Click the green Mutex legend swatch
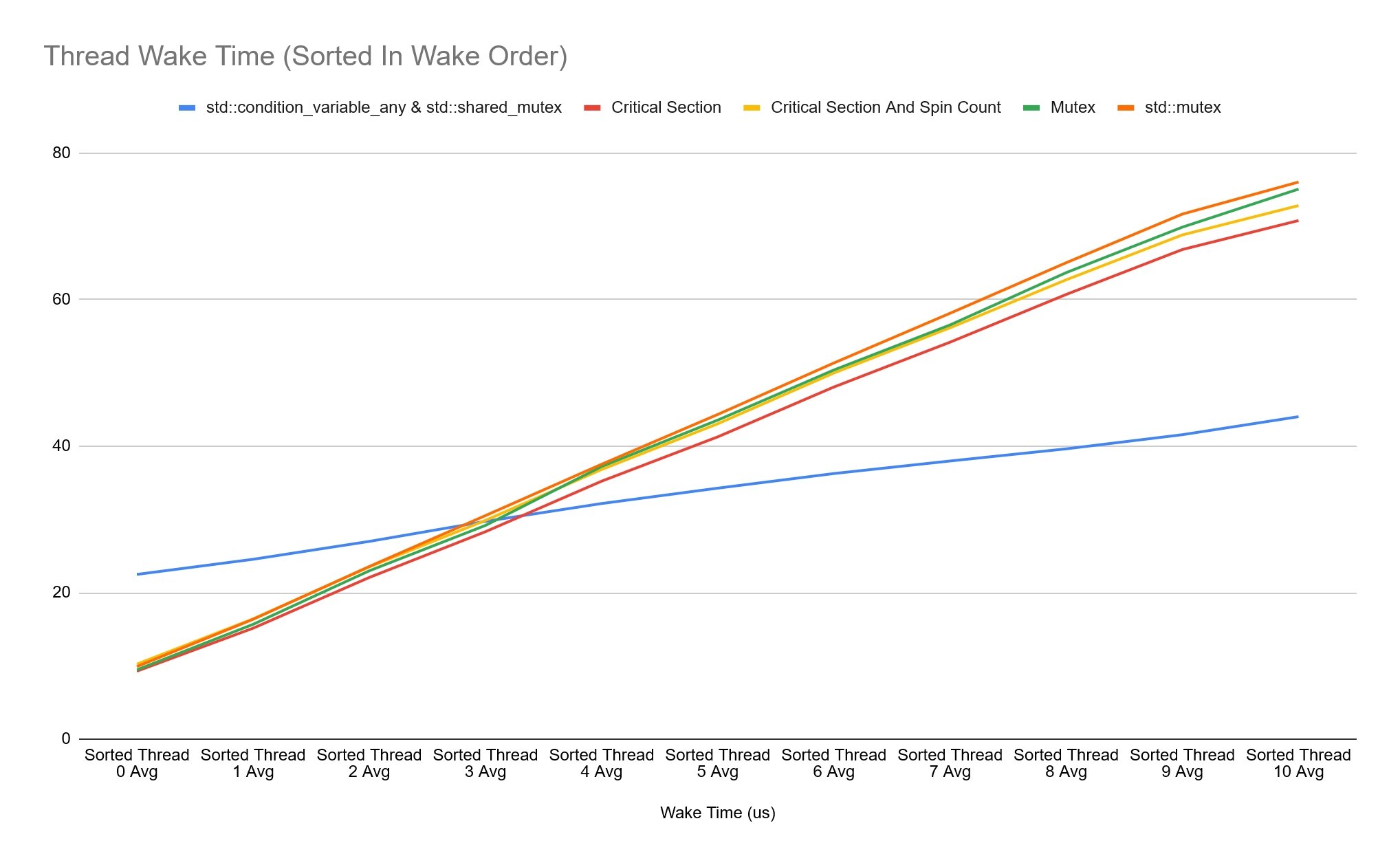Image resolution: width=1400 pixels, height=865 pixels. [x=1031, y=108]
